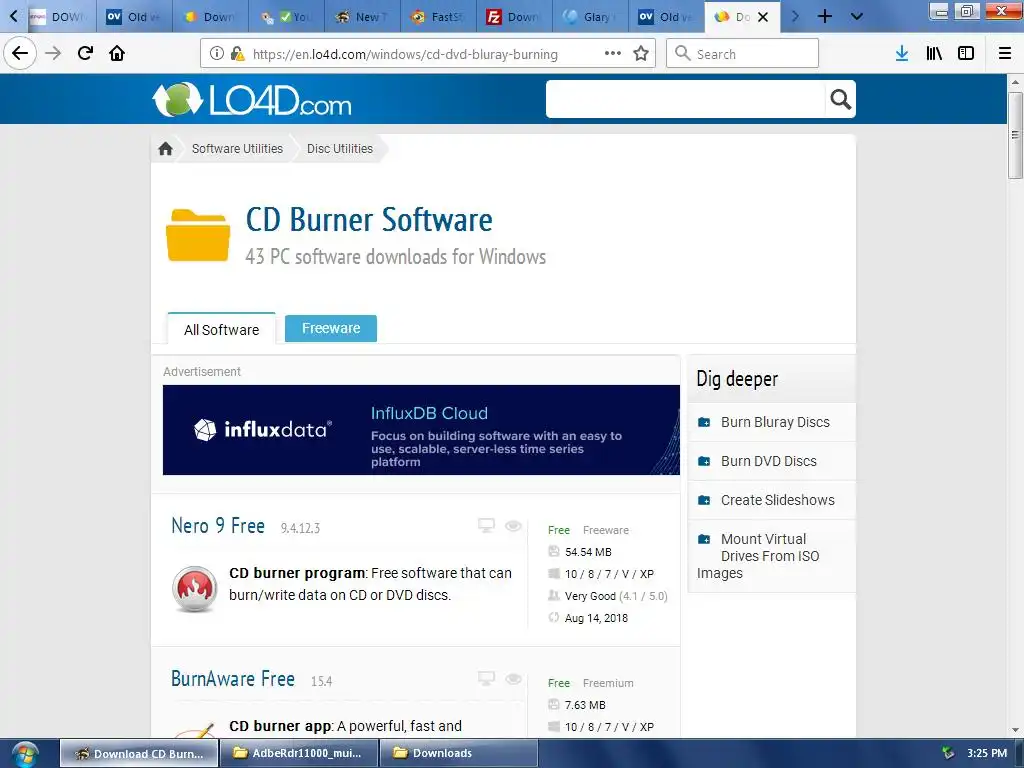Open the Burn Bluray Discs link
Screen dimensions: 1024x768
pos(775,423)
